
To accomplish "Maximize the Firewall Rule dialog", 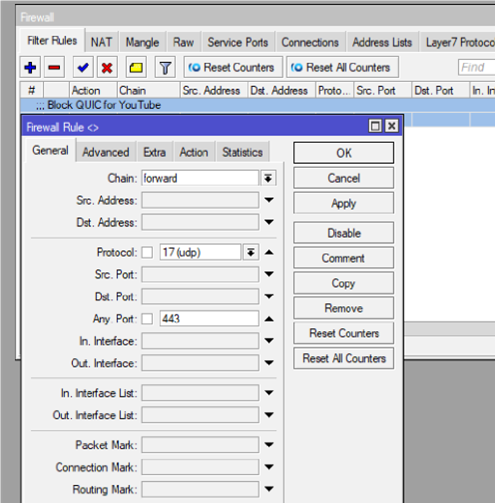I will click(375, 126).
